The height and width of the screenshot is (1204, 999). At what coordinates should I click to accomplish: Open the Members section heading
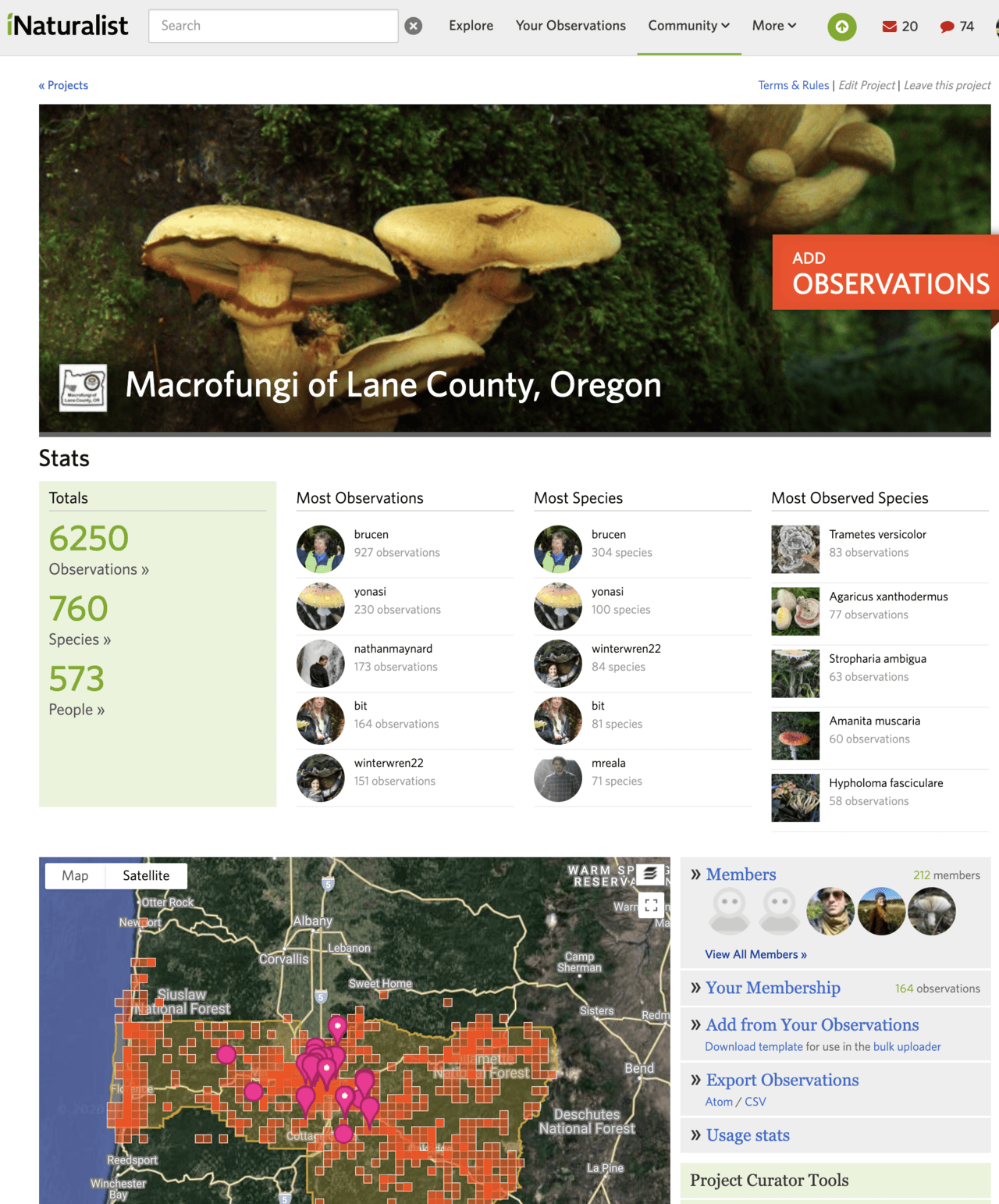click(x=741, y=875)
